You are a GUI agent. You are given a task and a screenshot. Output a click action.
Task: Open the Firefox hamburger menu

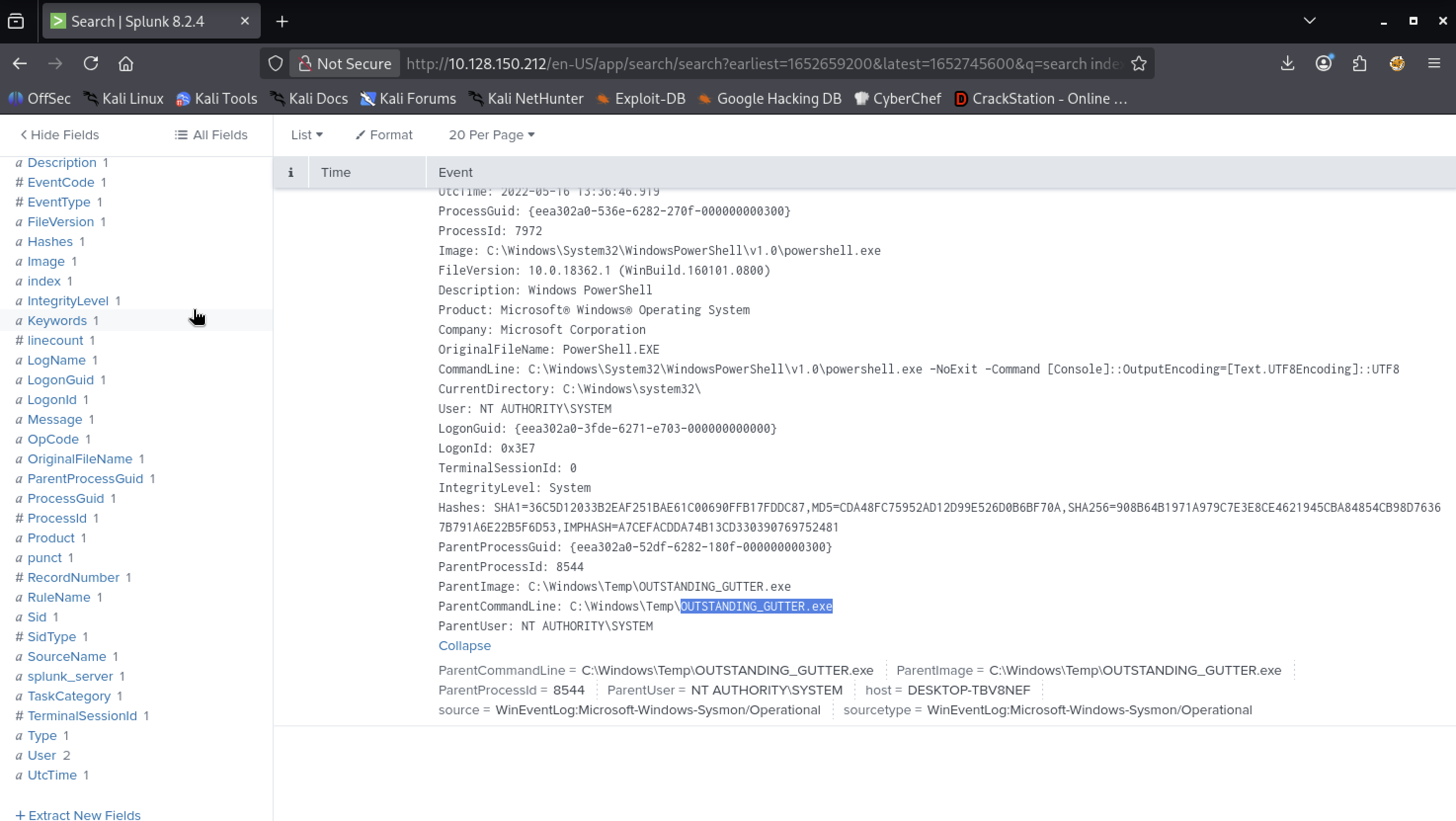tap(1434, 63)
